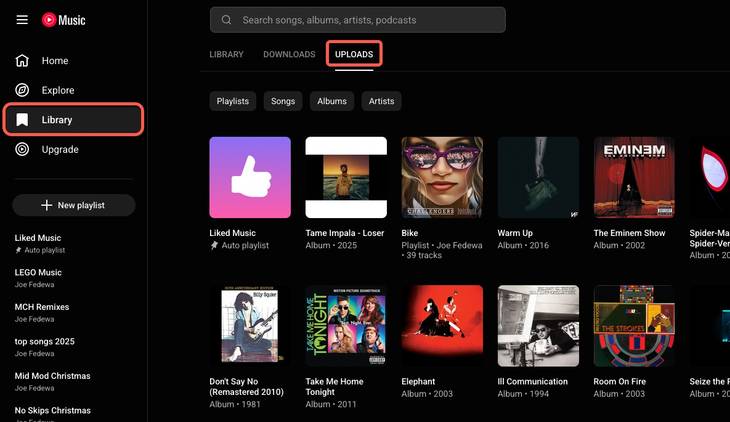Click 'Album • 1994' under Ill Communication
This screenshot has height=422, width=730.
pyautogui.click(x=523, y=394)
